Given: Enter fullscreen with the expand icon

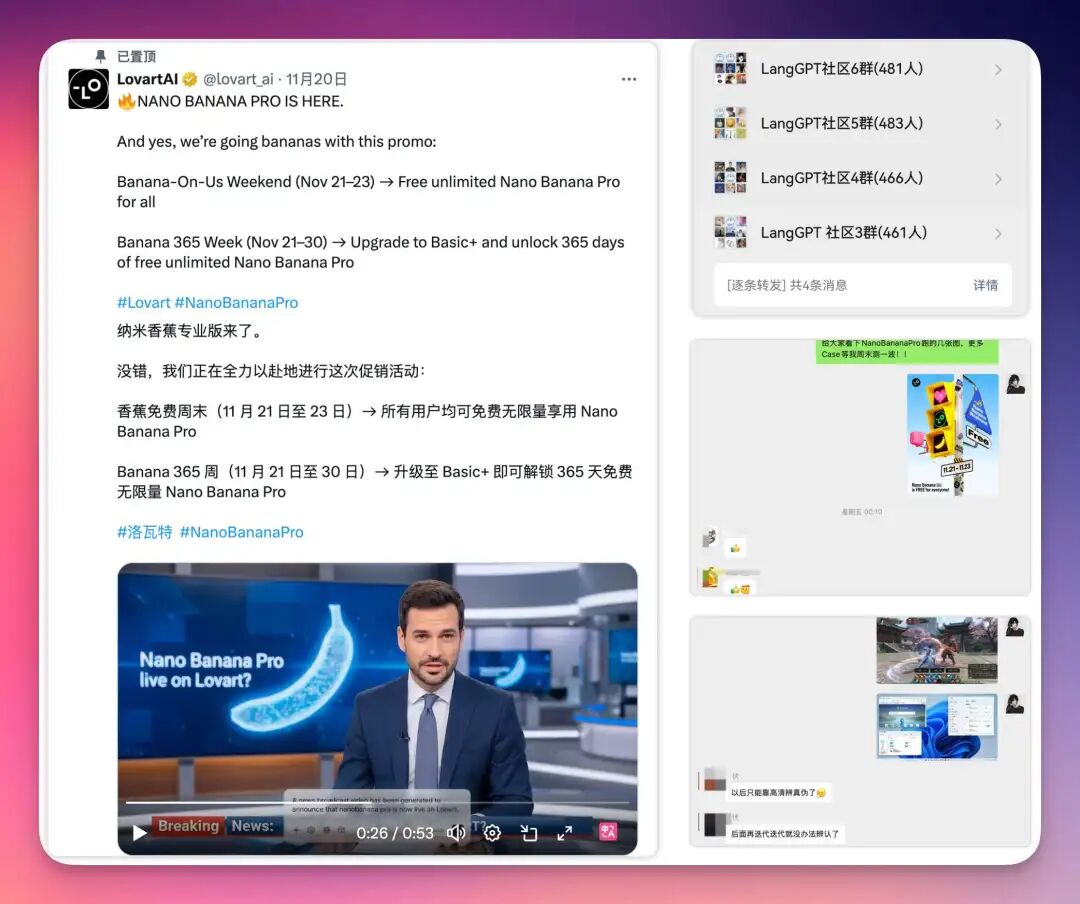Looking at the screenshot, I should coord(564,832).
